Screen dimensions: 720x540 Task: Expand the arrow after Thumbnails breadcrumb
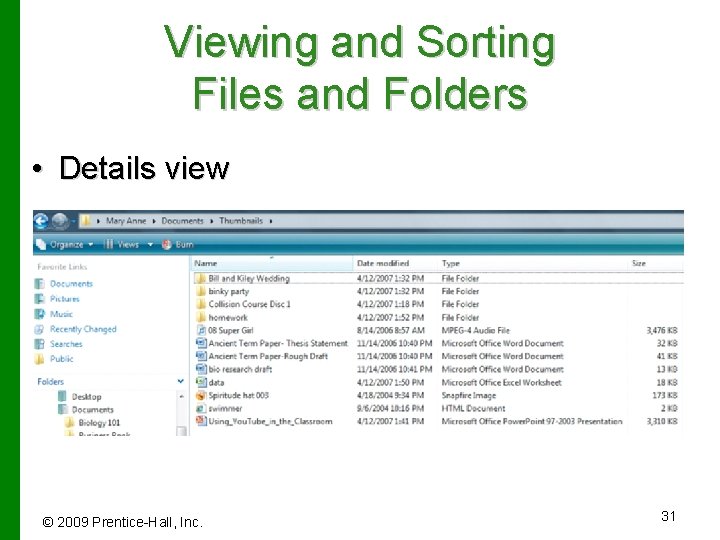(x=271, y=221)
